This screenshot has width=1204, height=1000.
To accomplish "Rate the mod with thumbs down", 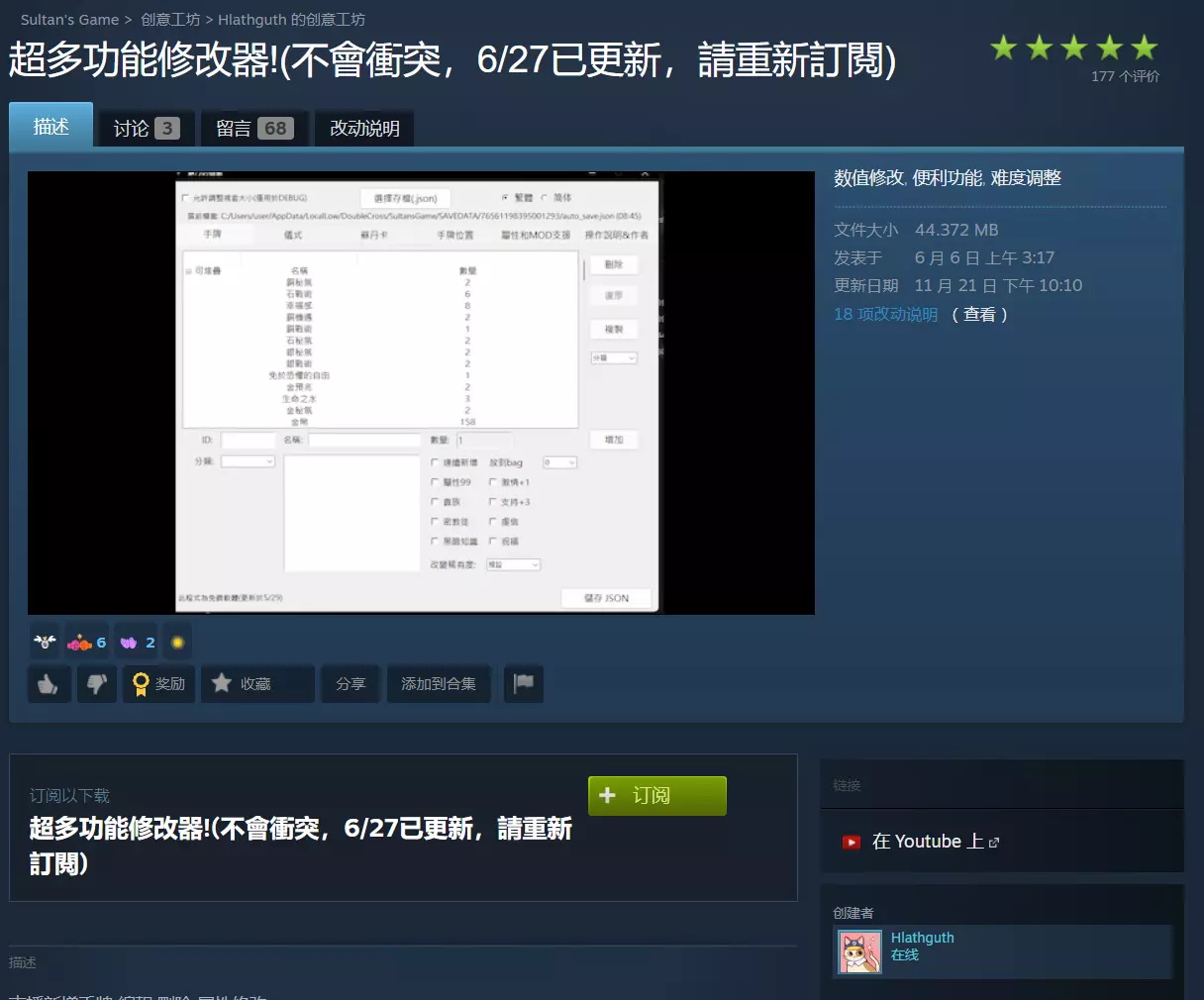I will [96, 684].
